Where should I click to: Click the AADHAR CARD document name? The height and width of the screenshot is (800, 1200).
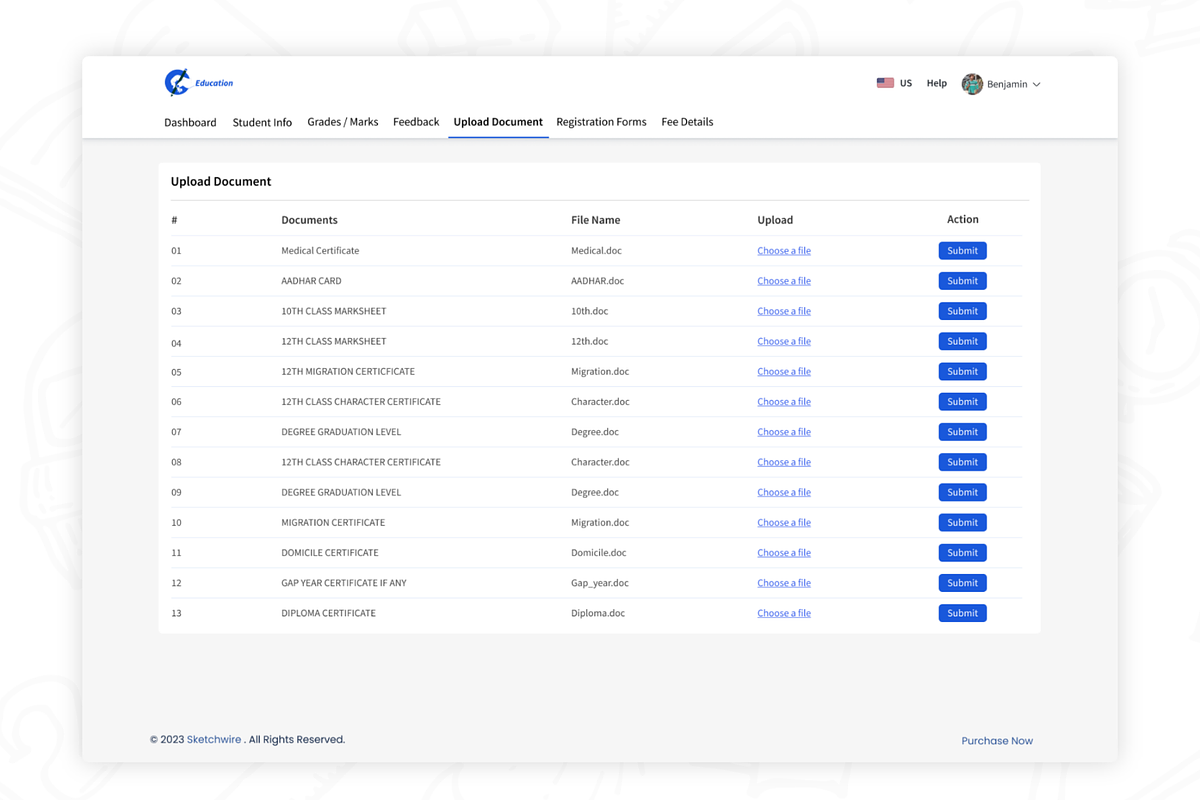tap(311, 281)
